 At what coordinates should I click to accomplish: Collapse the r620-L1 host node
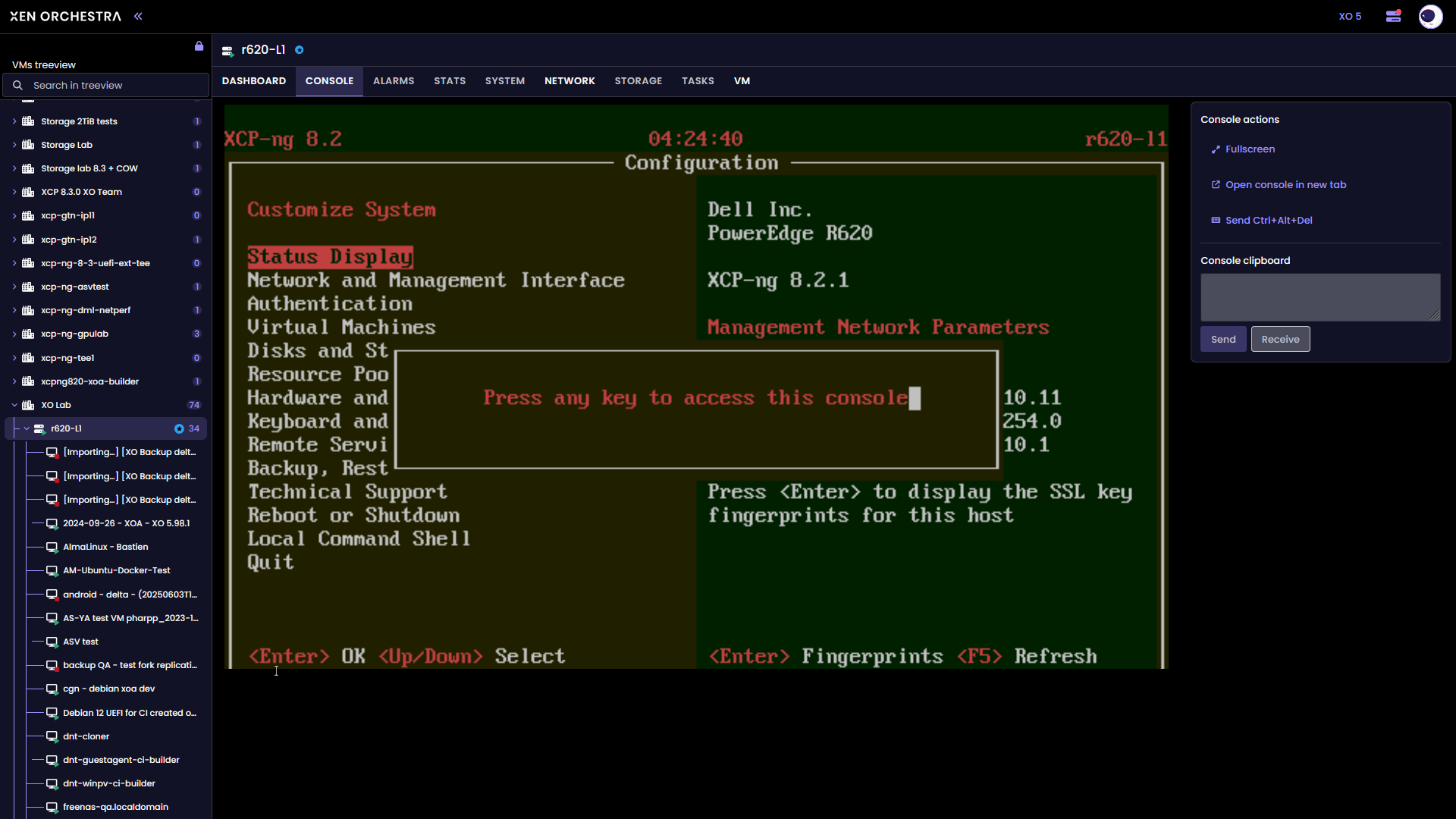[27, 428]
